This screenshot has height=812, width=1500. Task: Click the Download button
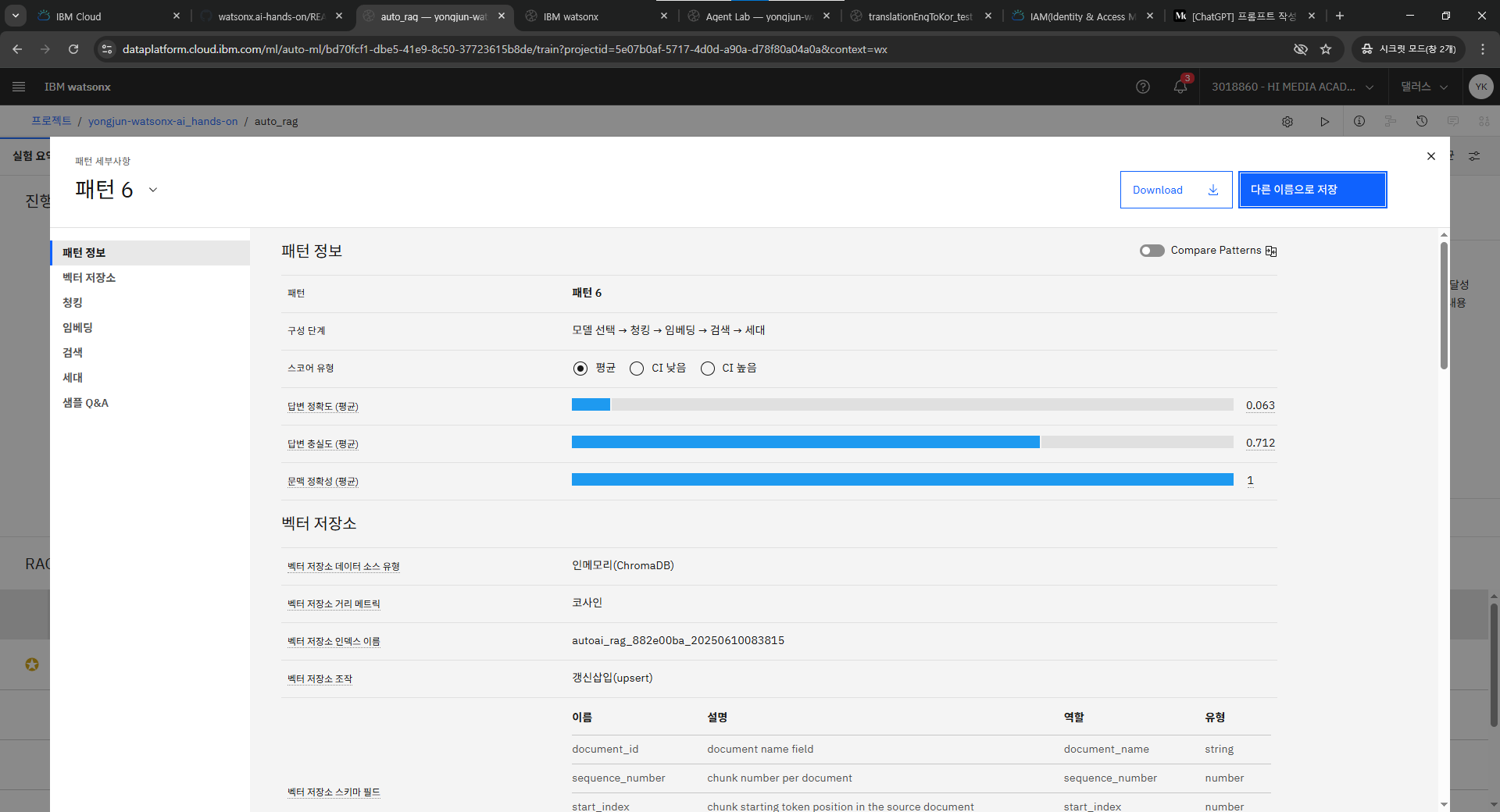pyautogui.click(x=1176, y=190)
